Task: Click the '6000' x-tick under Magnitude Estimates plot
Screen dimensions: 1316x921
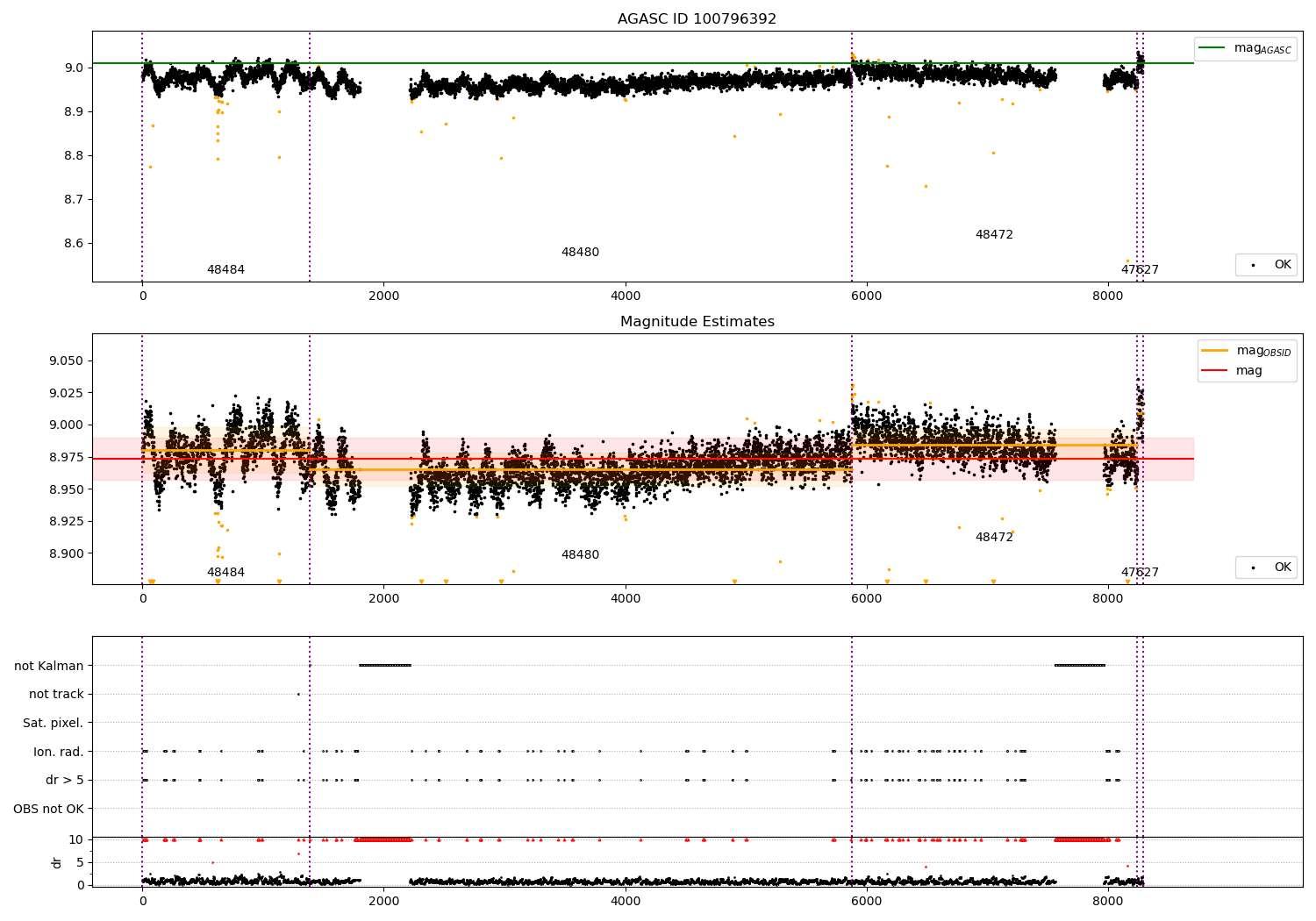Action: tap(867, 599)
